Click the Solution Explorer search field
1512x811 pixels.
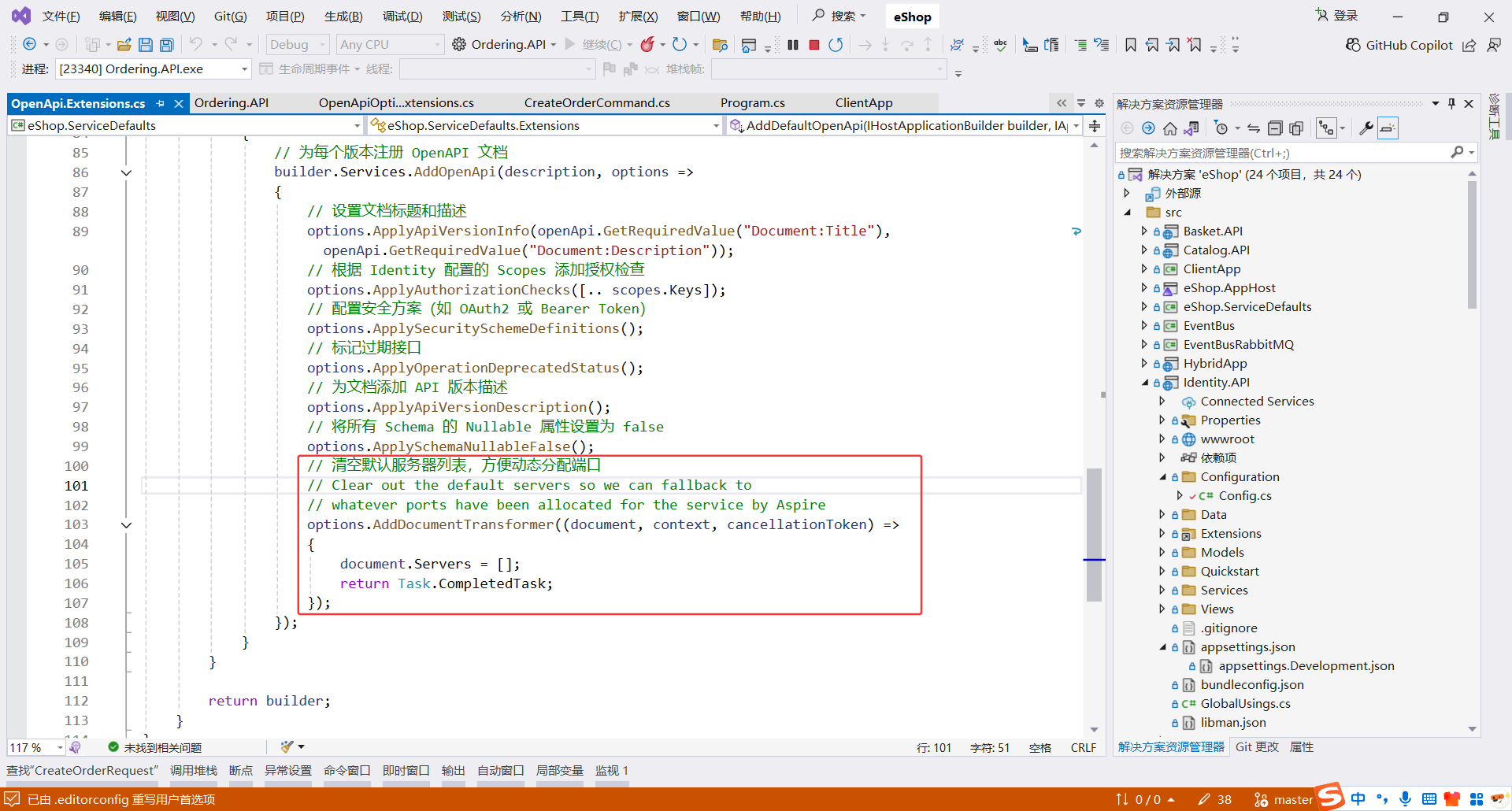coord(1284,153)
